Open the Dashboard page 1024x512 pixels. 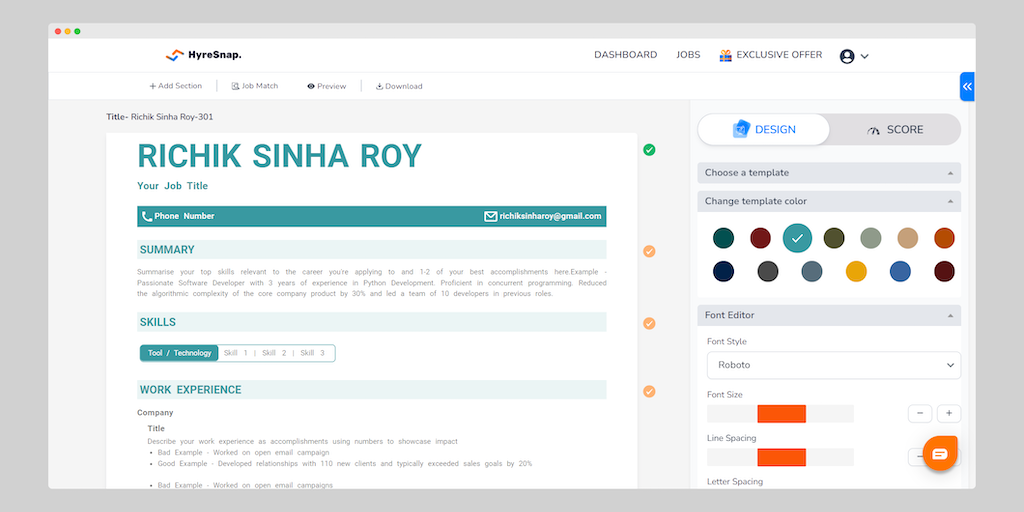pos(626,55)
